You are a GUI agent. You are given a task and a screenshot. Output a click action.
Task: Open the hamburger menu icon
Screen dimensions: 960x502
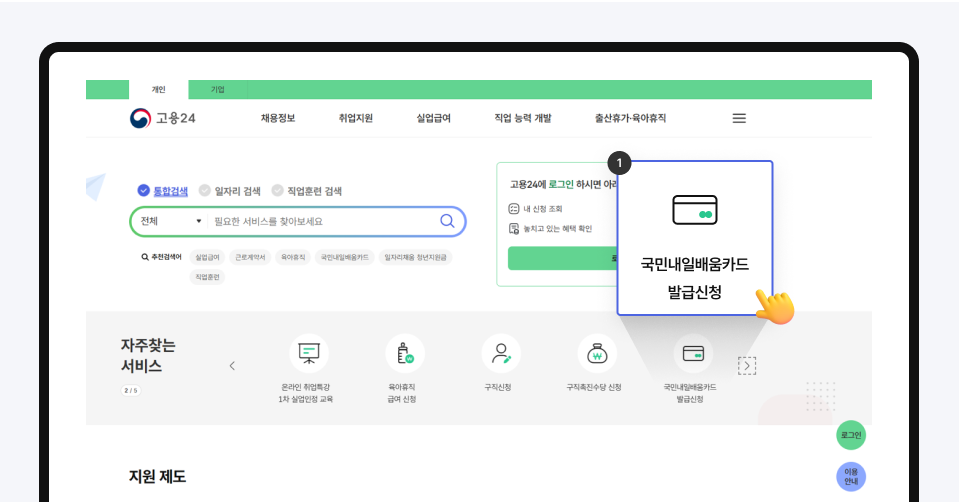739,118
